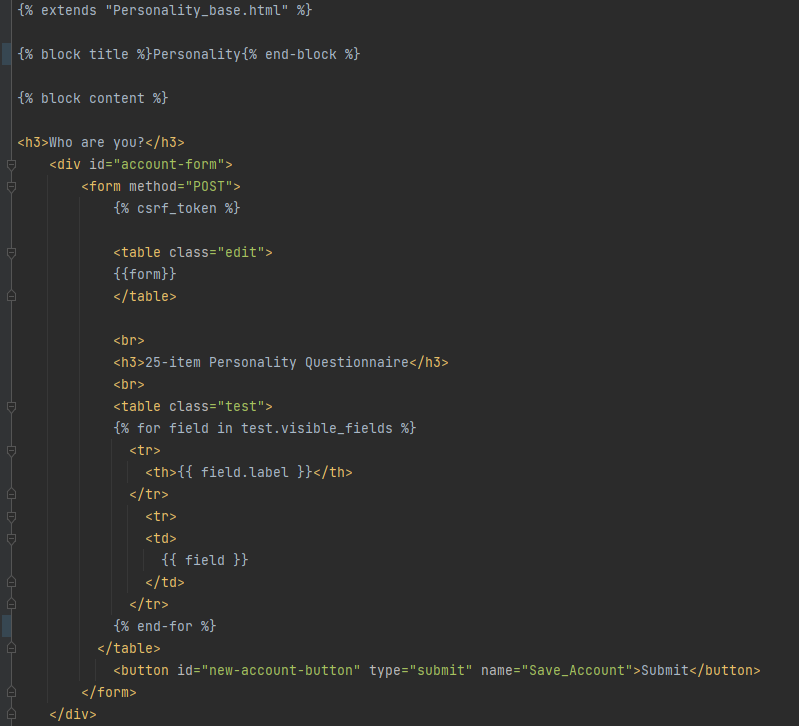Collapse the table class="edit" fold marker

click(x=11, y=253)
